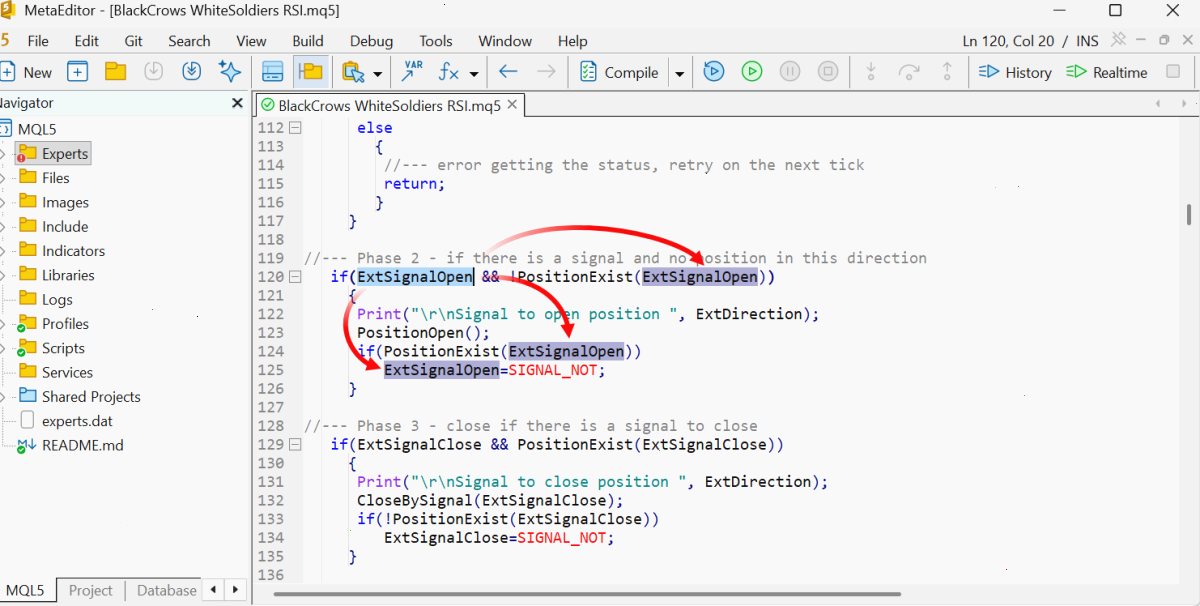1200x606 pixels.
Task: Open dropdown next to clipboard cursor icon
Action: 377,73
